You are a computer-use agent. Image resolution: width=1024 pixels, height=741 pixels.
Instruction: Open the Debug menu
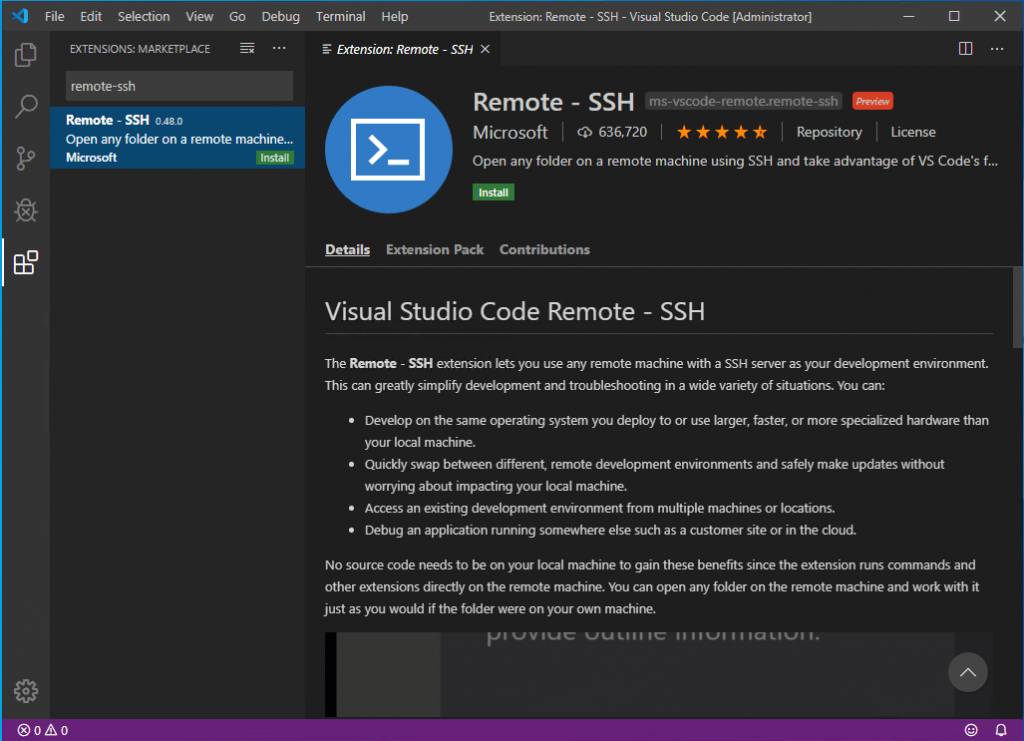[x=281, y=16]
